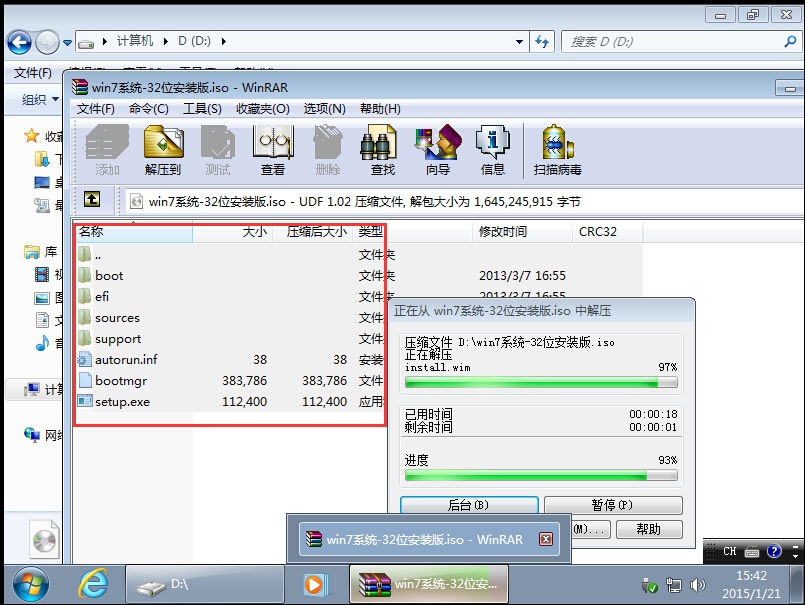Screen dimensions: 805x605
Task: Select the setup.exe file icon
Action: [85, 401]
